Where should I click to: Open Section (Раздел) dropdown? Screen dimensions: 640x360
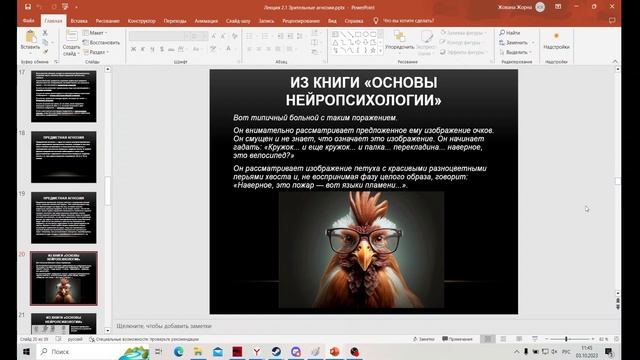96,52
